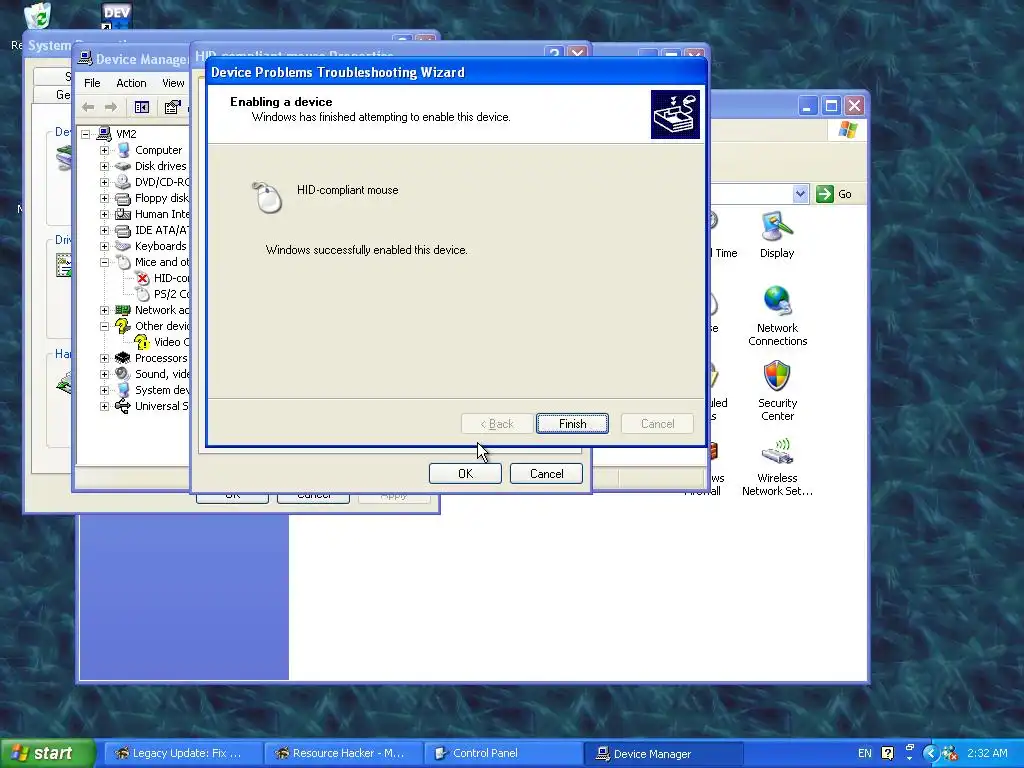The width and height of the screenshot is (1024, 768).
Task: Open the DEV desktop shortcut
Action: [x=116, y=16]
